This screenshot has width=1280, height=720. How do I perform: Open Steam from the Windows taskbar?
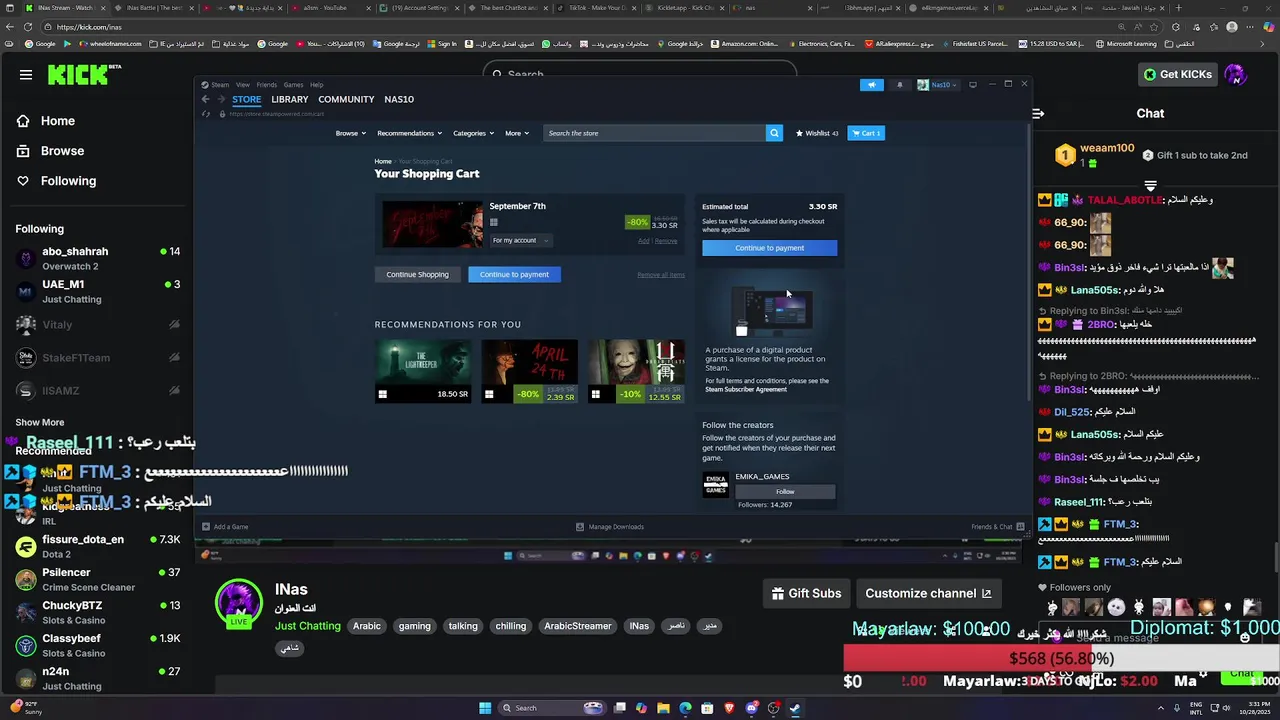click(795, 708)
